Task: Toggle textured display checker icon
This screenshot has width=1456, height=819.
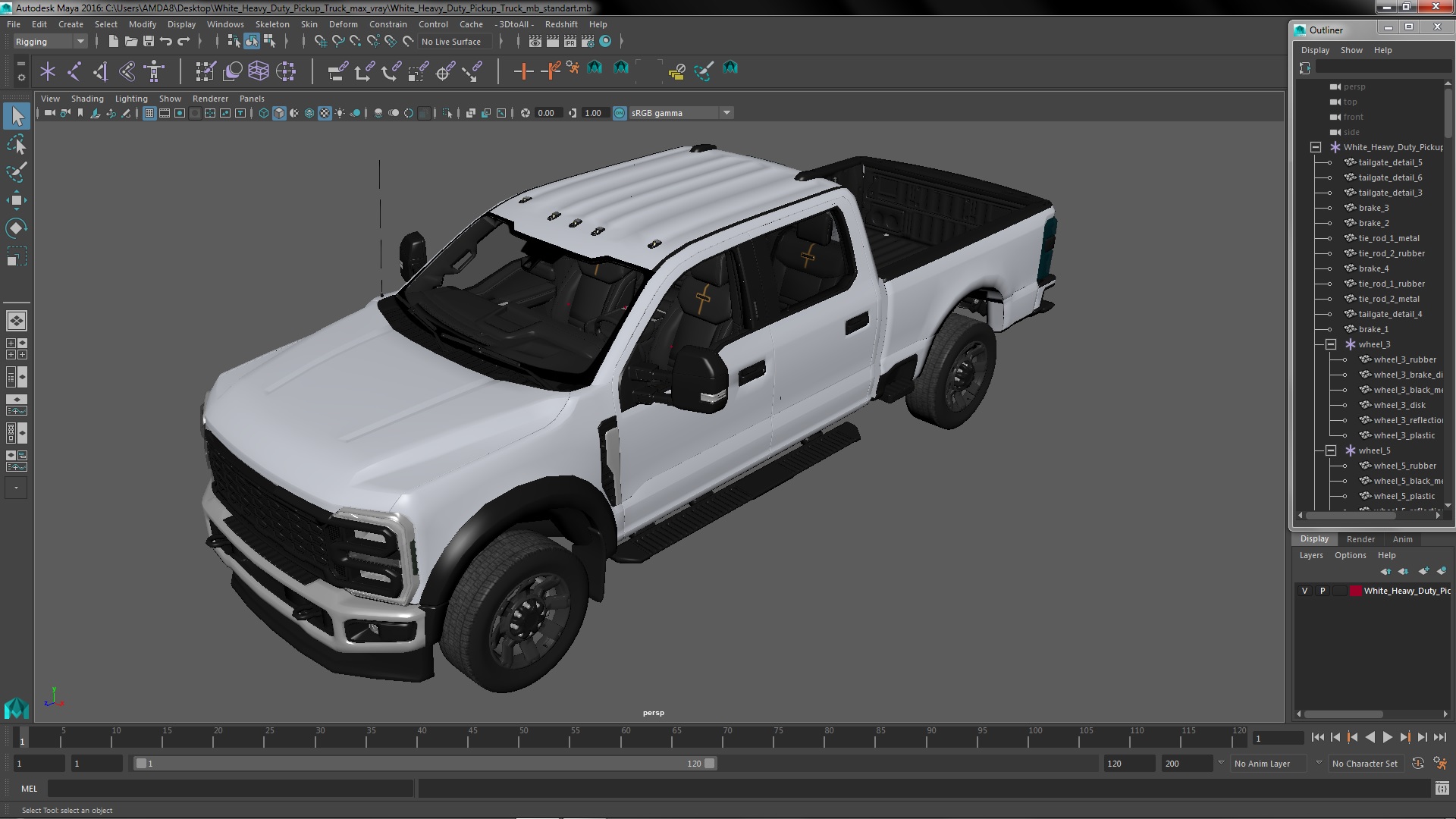Action: (x=325, y=113)
